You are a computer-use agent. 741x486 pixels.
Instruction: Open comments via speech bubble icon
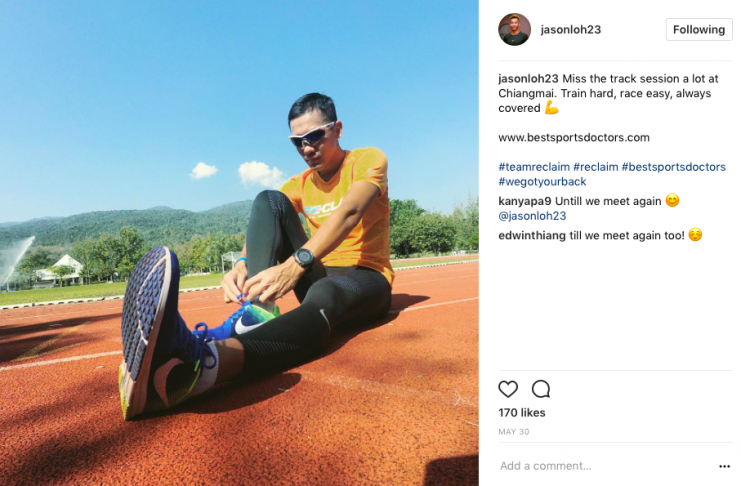(541, 389)
